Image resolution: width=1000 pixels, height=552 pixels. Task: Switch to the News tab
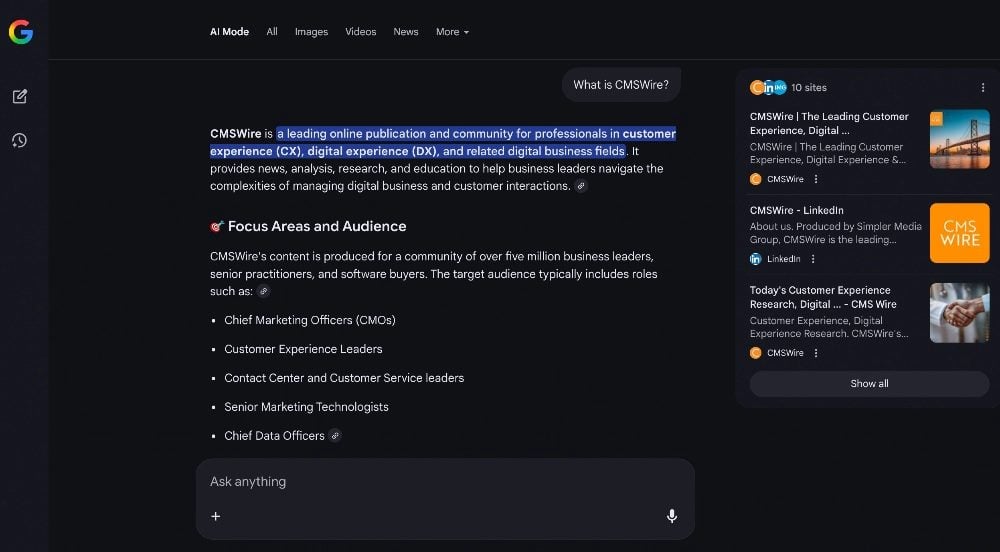click(x=406, y=32)
